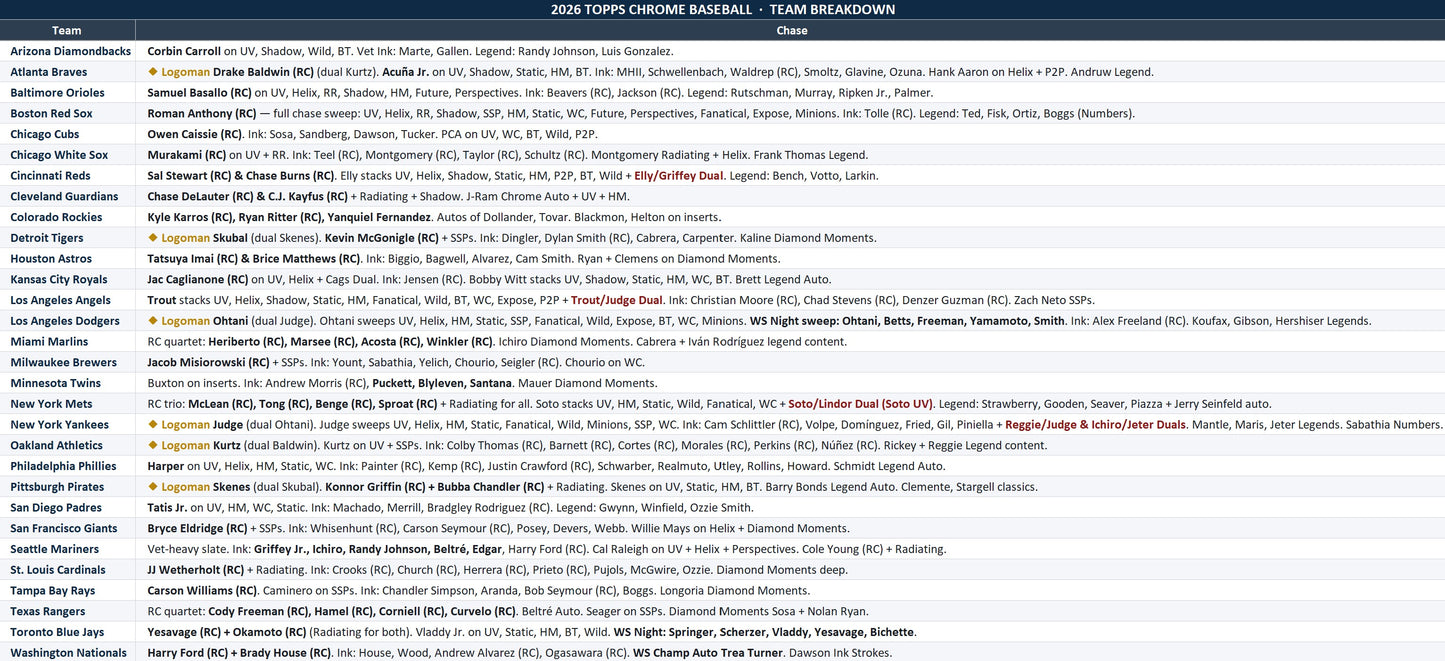Select the Boston Red Sox team cell
The height and width of the screenshot is (661, 1445).
67,113
